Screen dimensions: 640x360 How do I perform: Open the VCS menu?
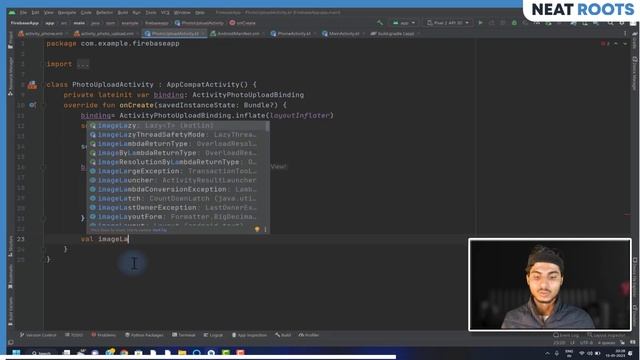pyautogui.click(x=165, y=13)
